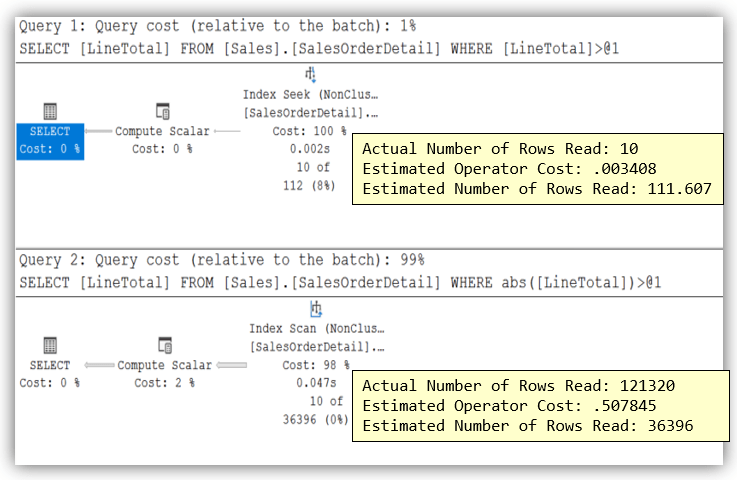Select the SELECT operator icon in Query 2
The height and width of the screenshot is (480, 737).
[50, 346]
